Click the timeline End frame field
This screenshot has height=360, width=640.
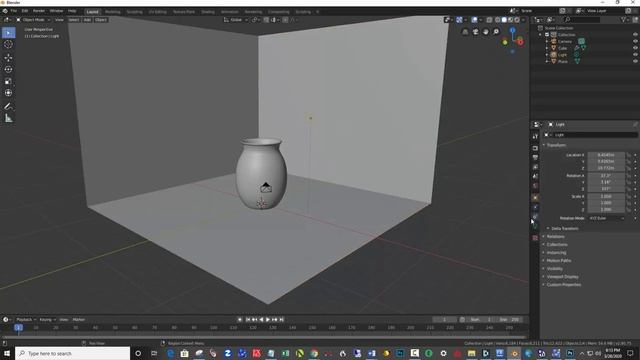(508, 320)
